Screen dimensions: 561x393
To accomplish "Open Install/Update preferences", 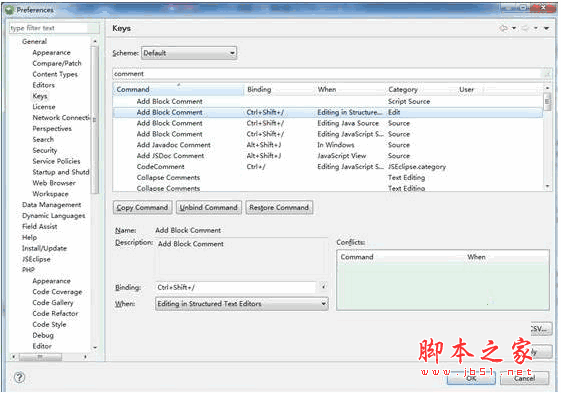I will coord(44,248).
